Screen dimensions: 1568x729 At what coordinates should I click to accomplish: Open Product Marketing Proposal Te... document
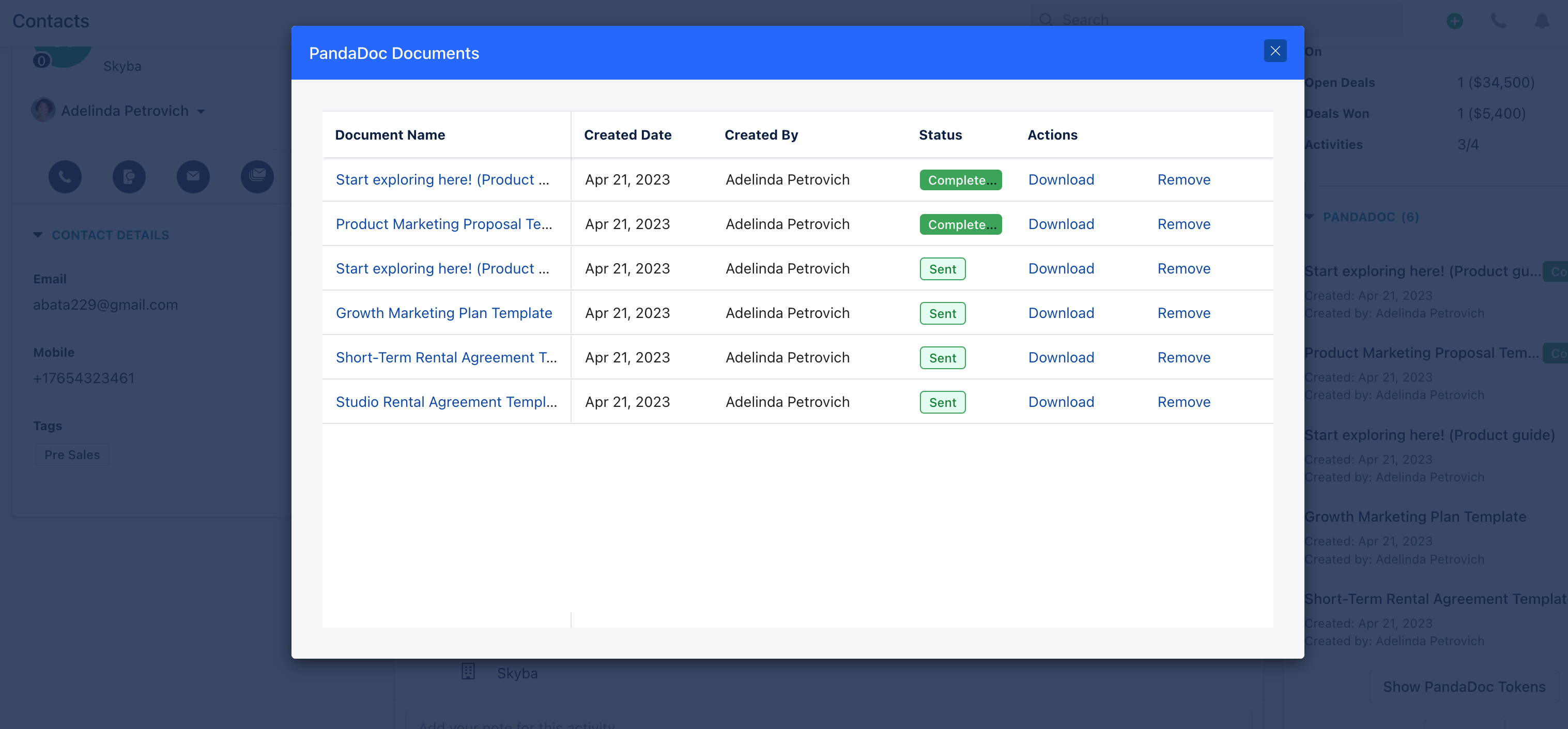[x=444, y=224]
